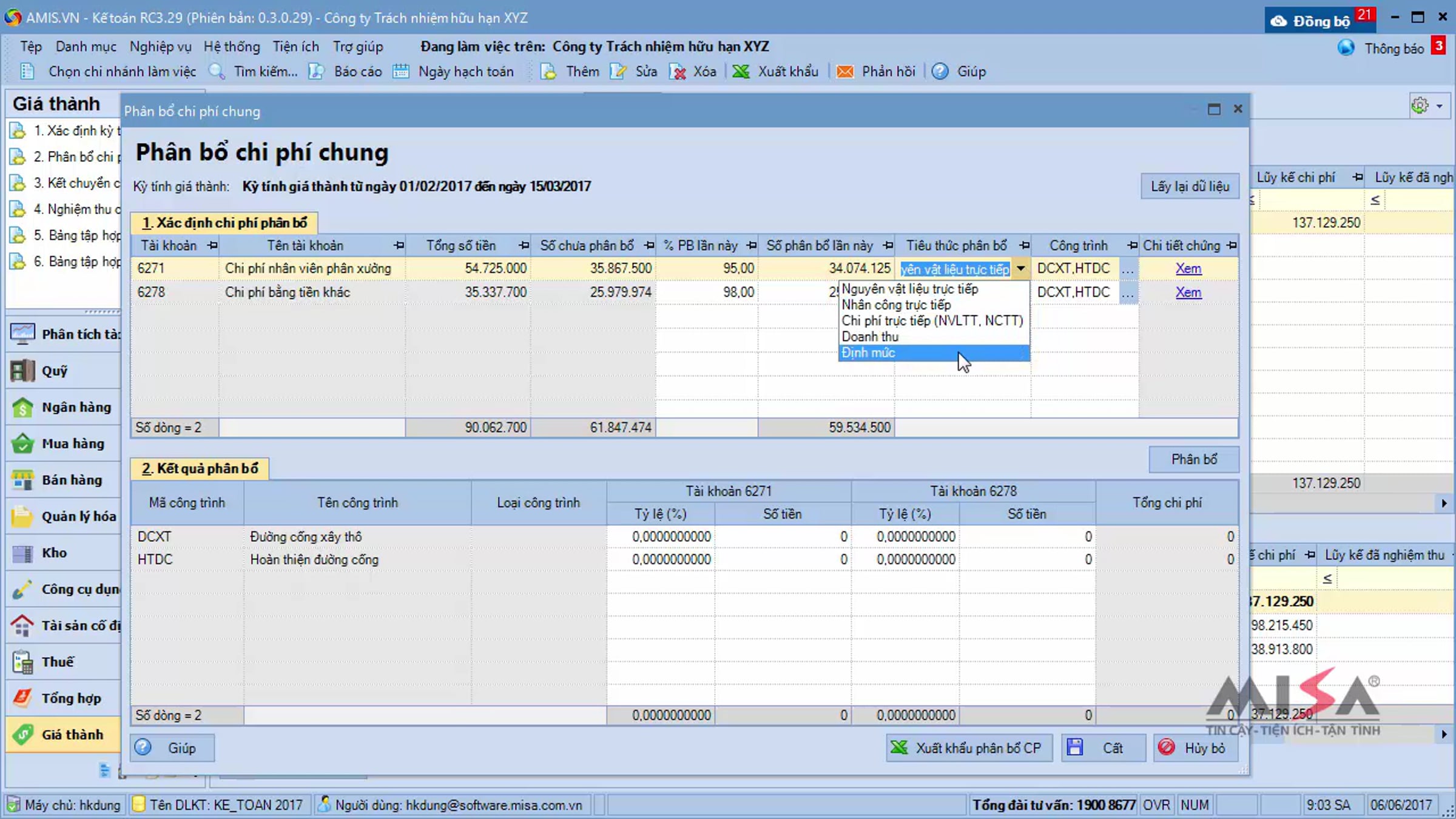This screenshot has height=819, width=1456.
Task: Open the Danh mục menu
Action: click(86, 47)
